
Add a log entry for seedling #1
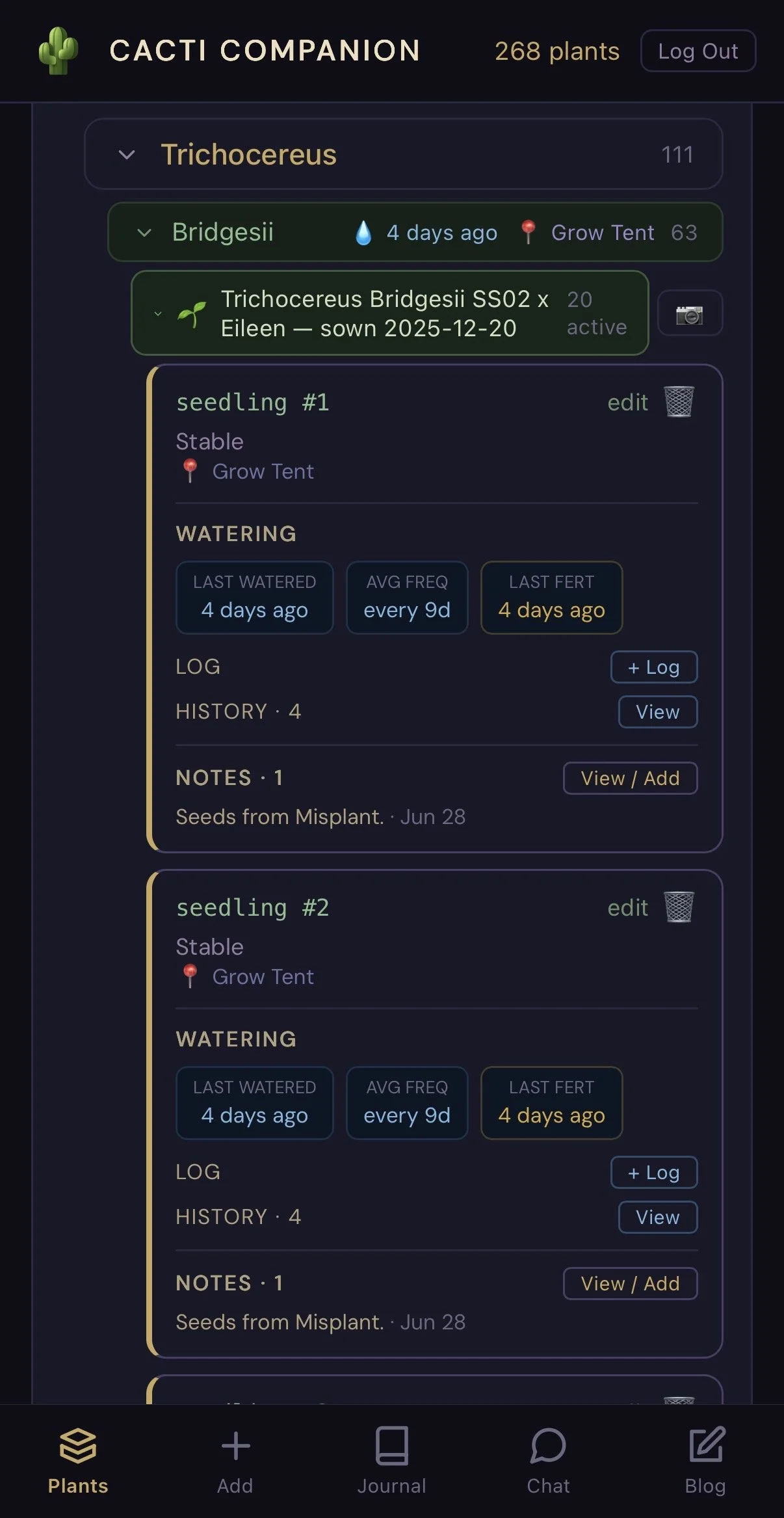(x=654, y=667)
